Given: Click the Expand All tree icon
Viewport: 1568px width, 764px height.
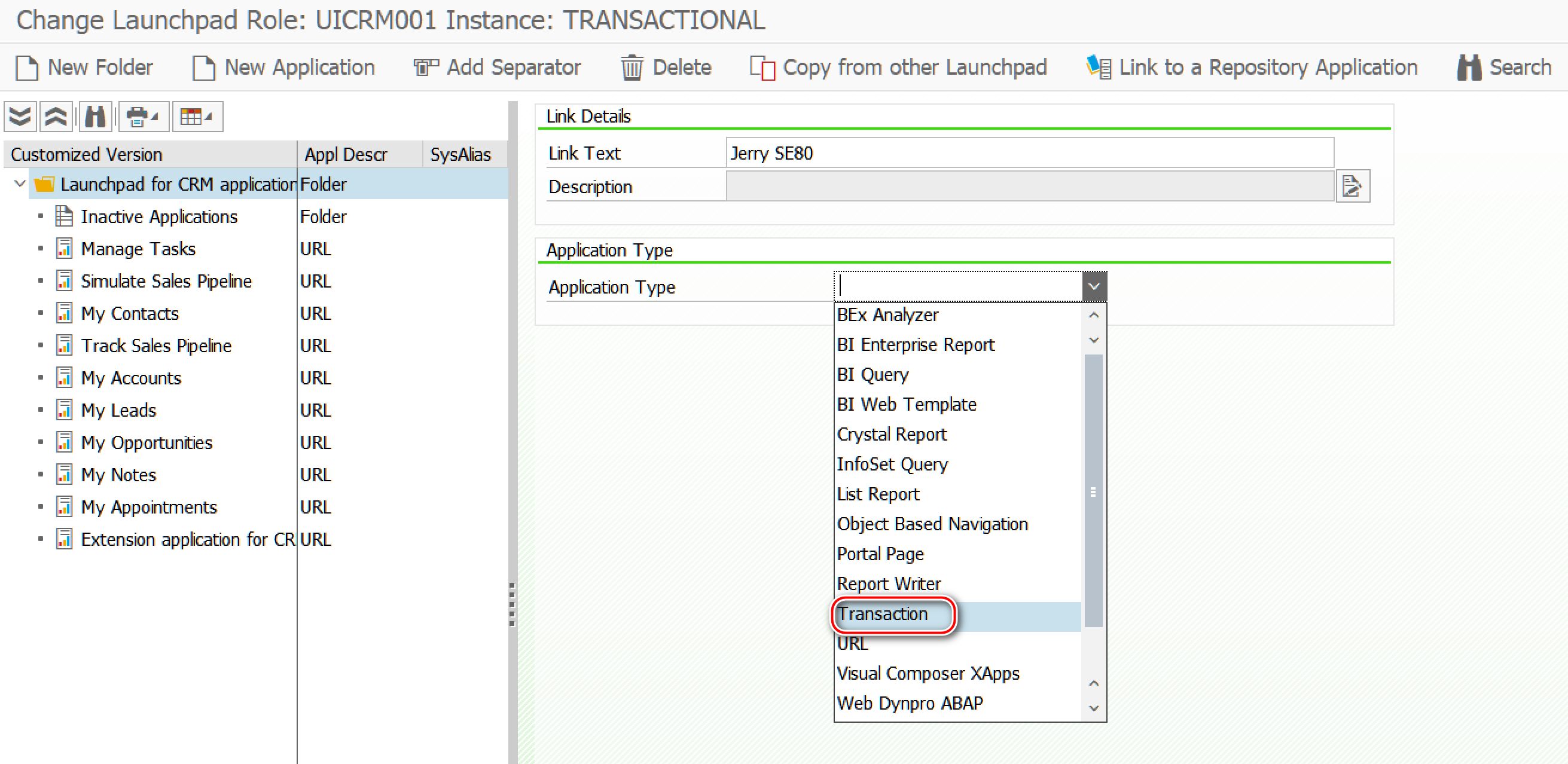Looking at the screenshot, I should [20, 116].
